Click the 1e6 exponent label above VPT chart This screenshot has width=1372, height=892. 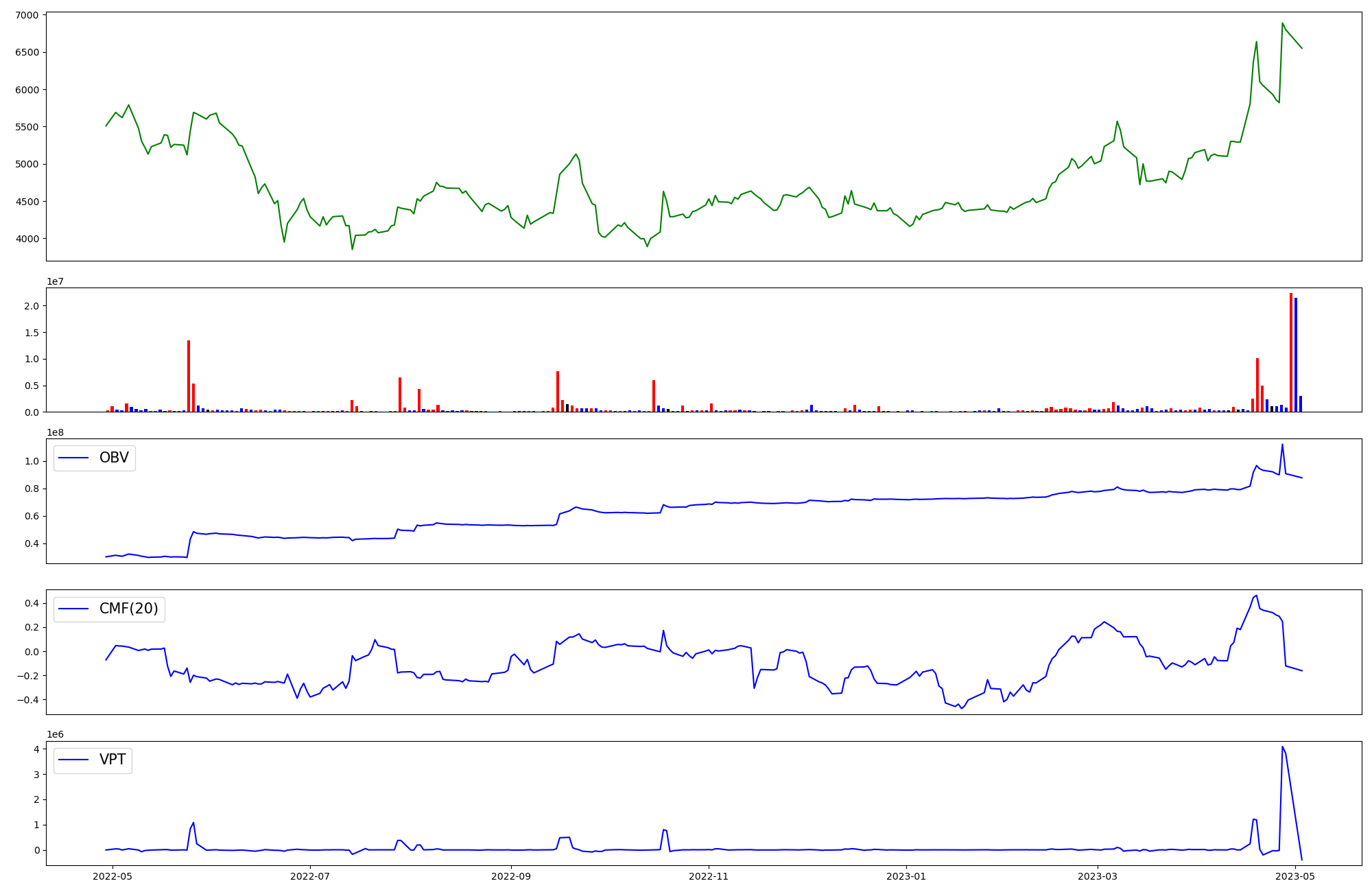pos(56,734)
